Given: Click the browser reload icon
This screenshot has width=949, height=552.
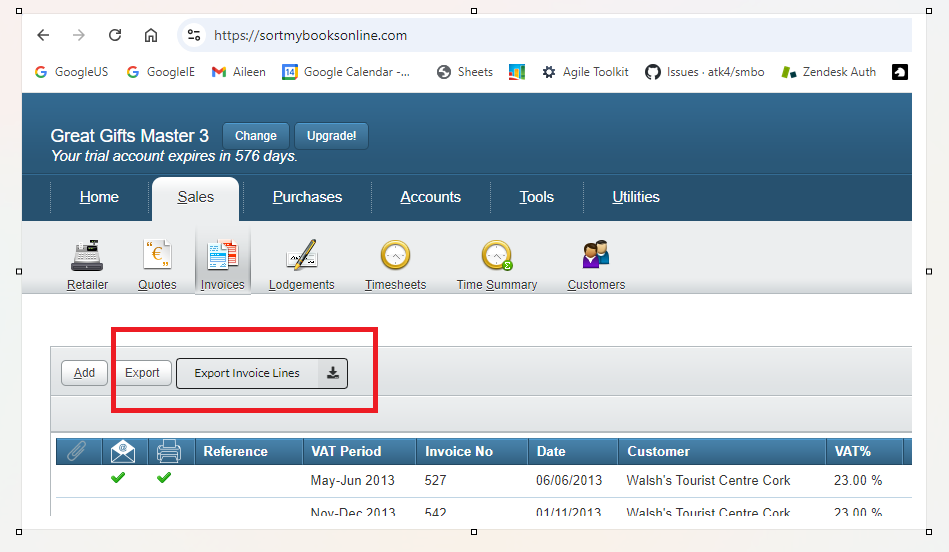Looking at the screenshot, I should click(115, 35).
